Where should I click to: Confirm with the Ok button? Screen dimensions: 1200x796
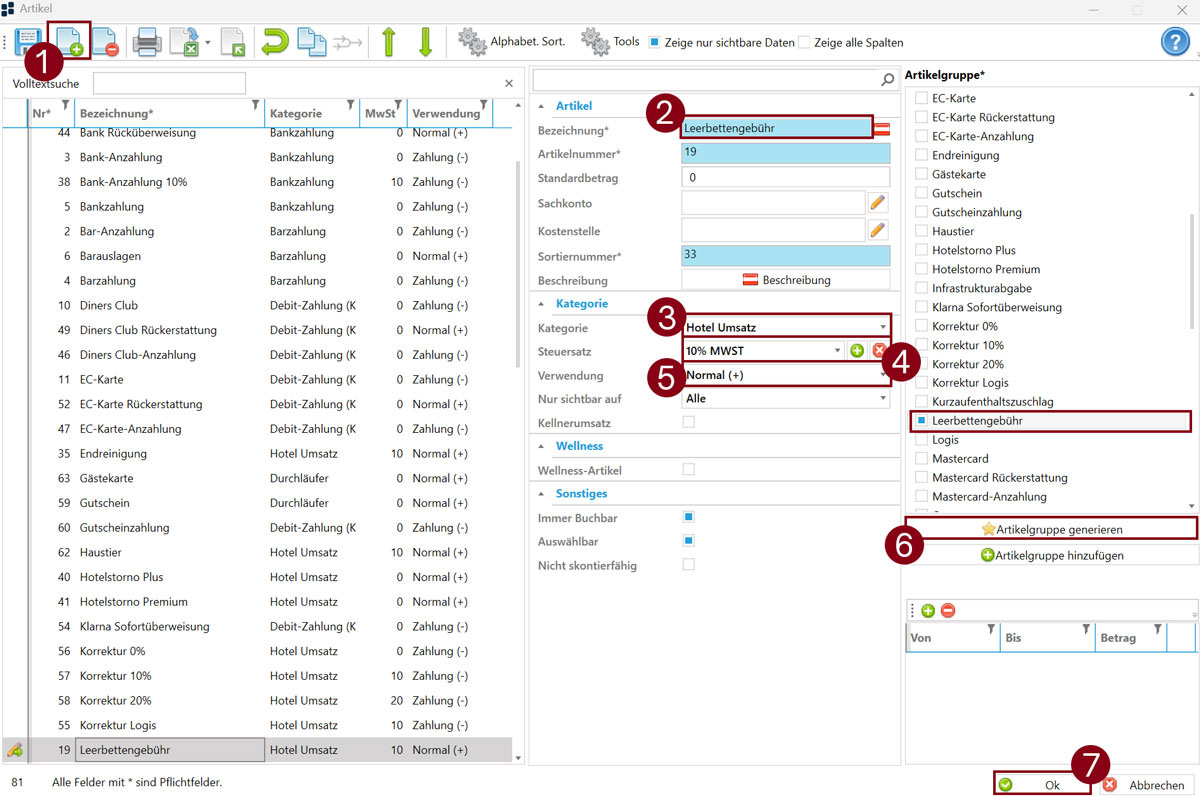[1042, 785]
